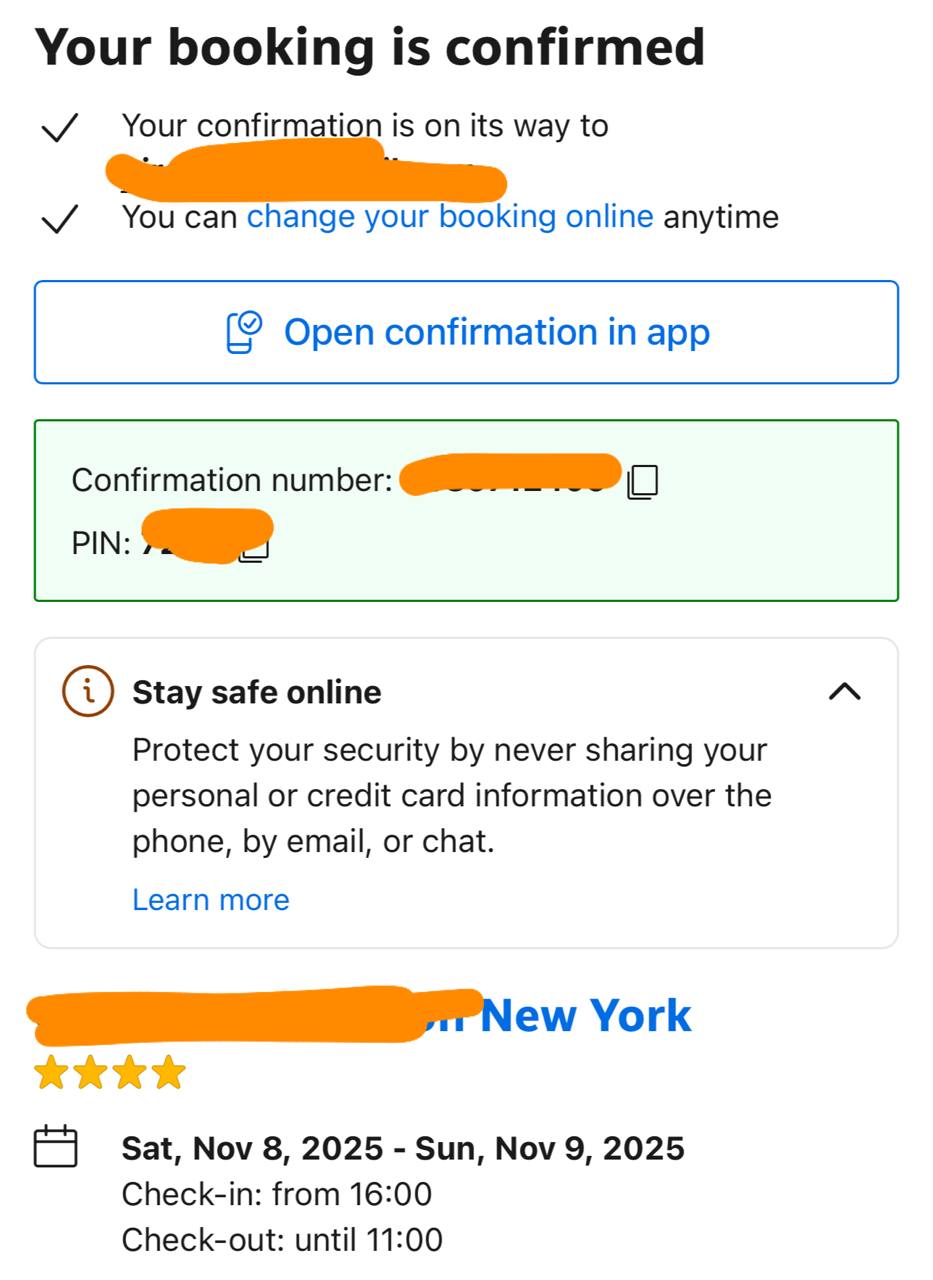Screen dimensions: 933x1280
Task: Click the info icon beside Stay safe online
Action: pos(88,691)
